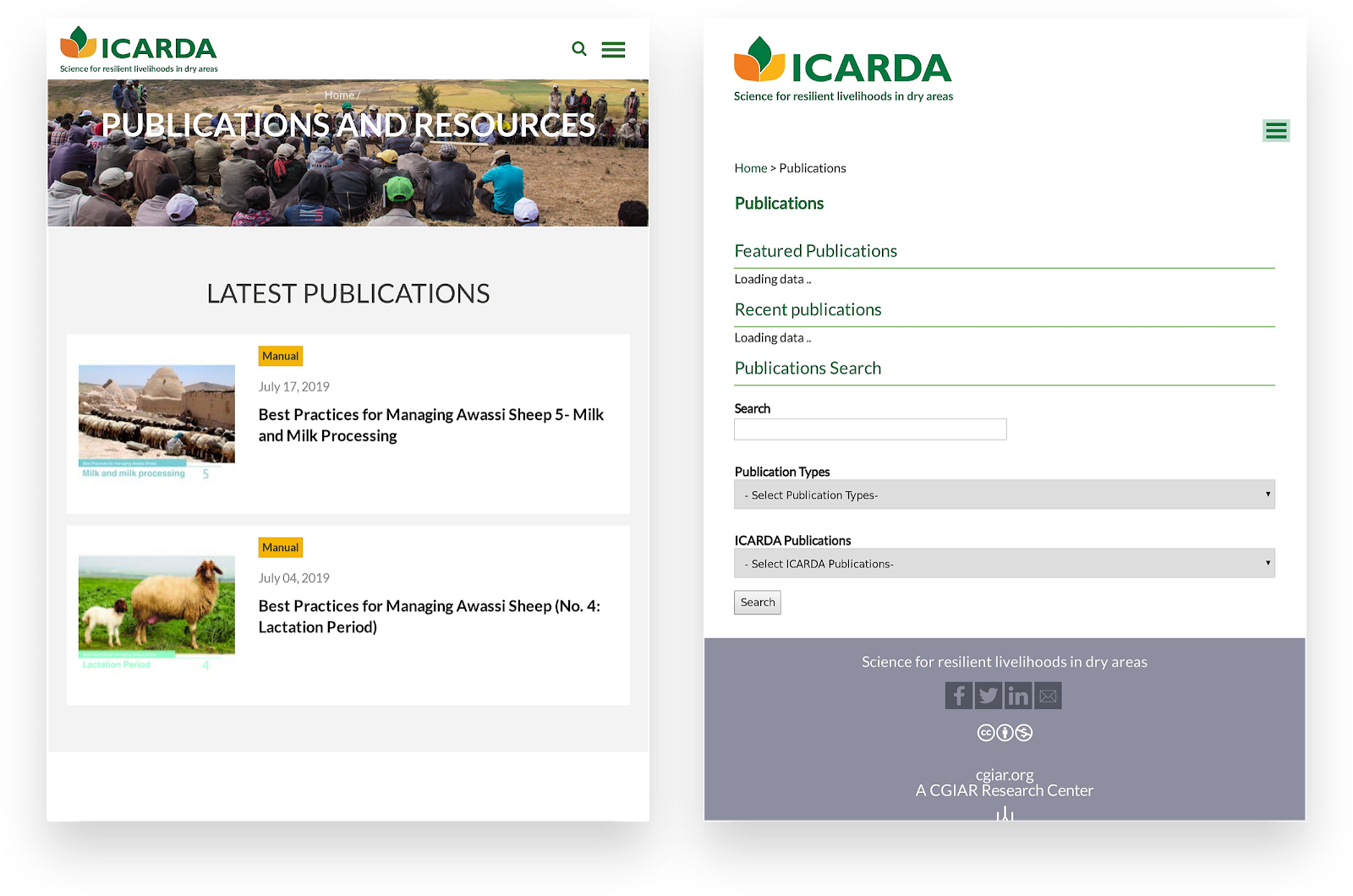The width and height of the screenshot is (1353, 896).
Task: Toggle the green hamburger menu on right page
Action: coord(1276,130)
